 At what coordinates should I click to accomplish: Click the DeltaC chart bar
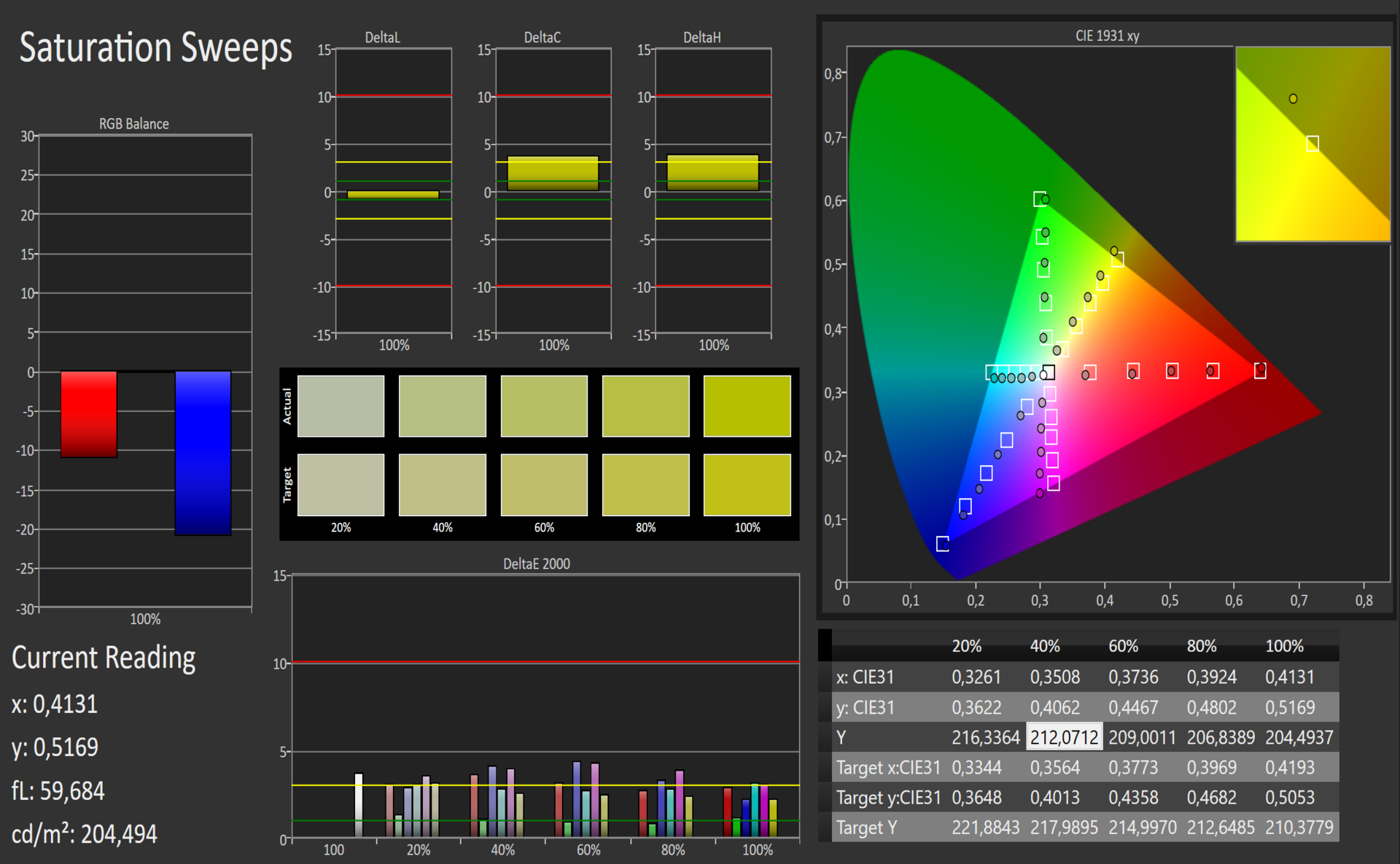(553, 174)
